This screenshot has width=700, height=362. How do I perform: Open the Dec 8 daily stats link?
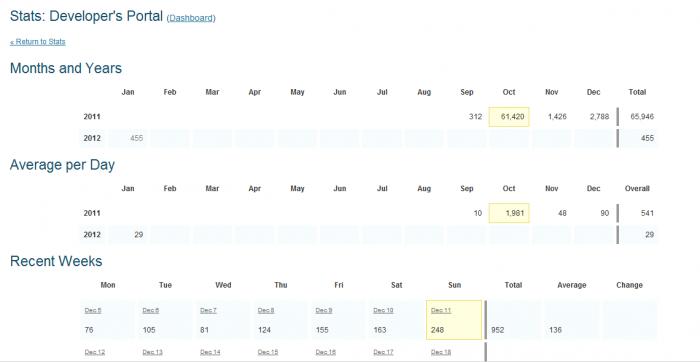[266, 310]
